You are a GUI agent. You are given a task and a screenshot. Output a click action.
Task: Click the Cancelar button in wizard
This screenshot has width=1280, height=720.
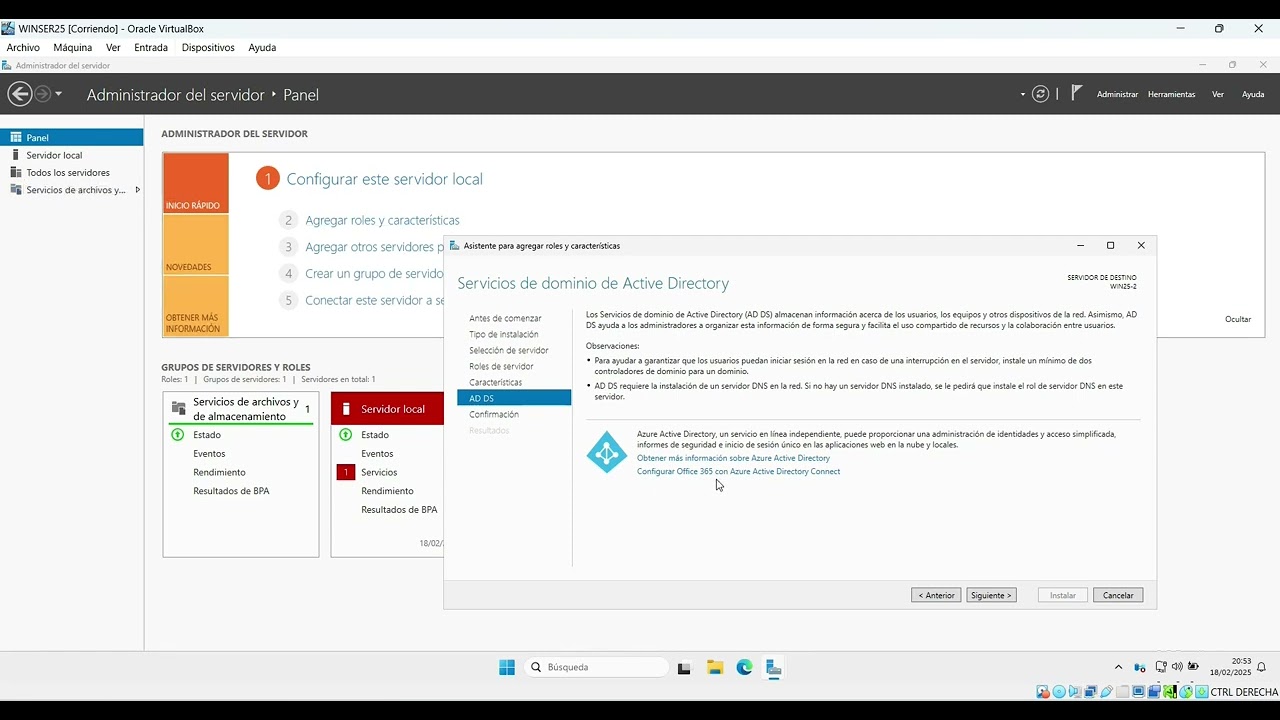tap(1118, 595)
